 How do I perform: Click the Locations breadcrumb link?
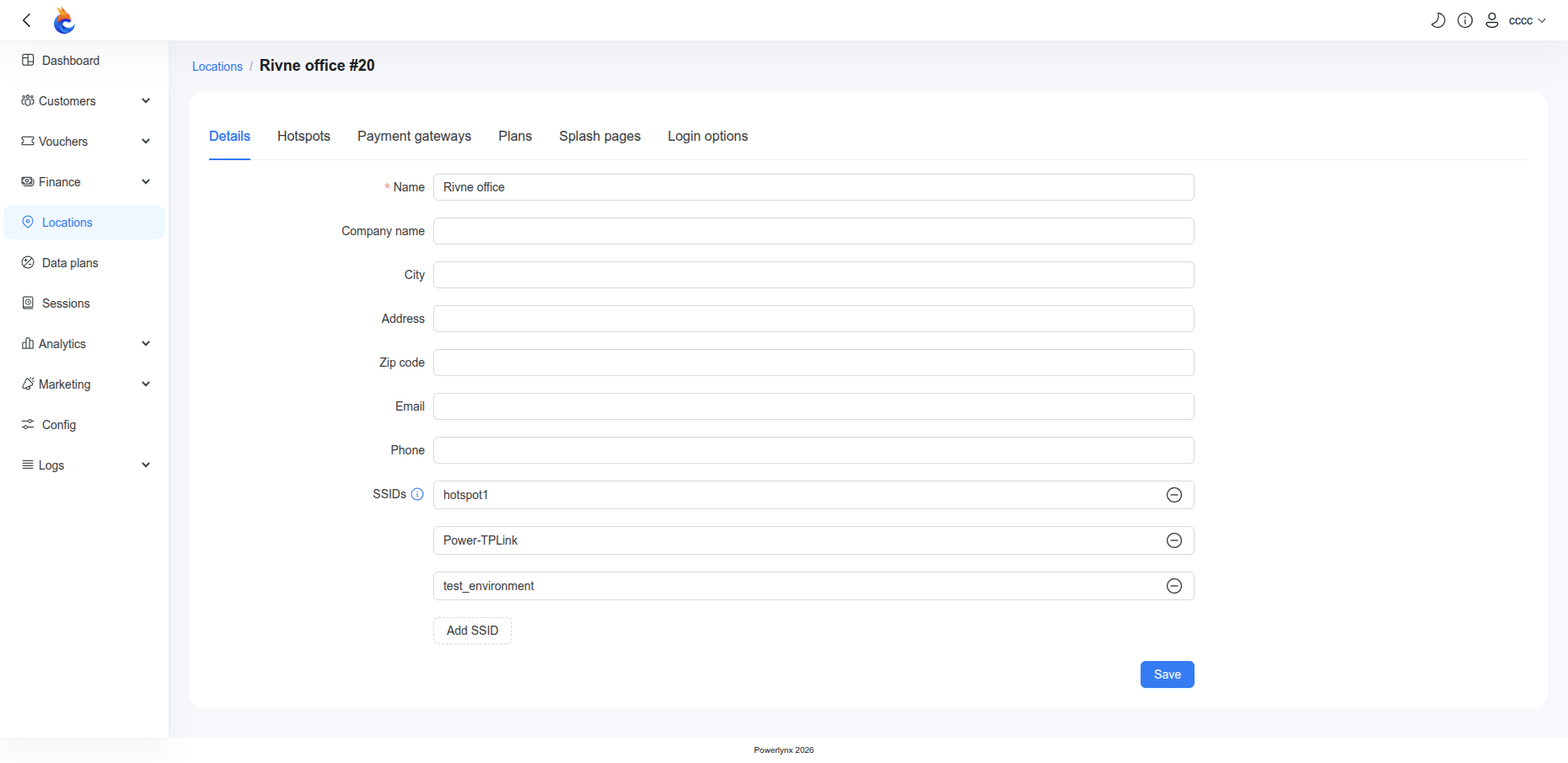point(217,67)
